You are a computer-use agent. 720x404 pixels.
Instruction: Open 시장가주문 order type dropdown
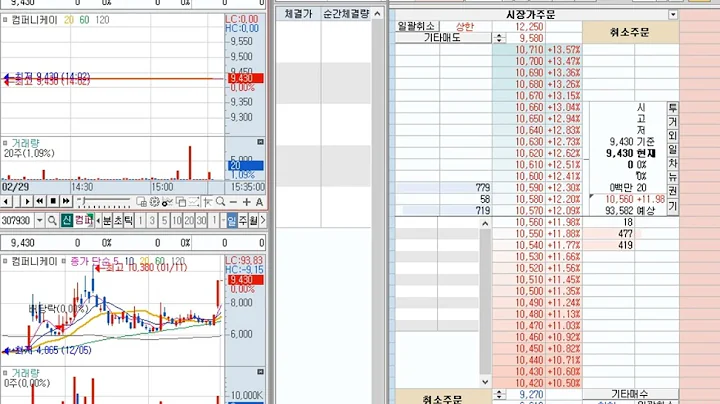click(673, 15)
